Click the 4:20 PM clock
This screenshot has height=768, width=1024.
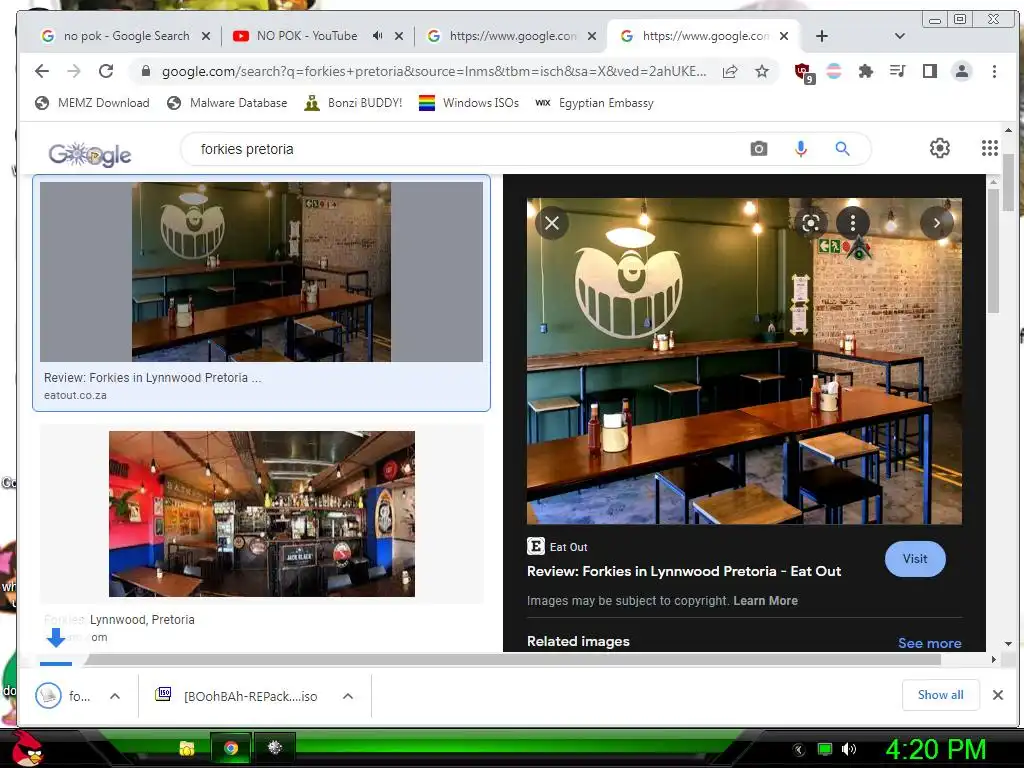pyautogui.click(x=935, y=750)
